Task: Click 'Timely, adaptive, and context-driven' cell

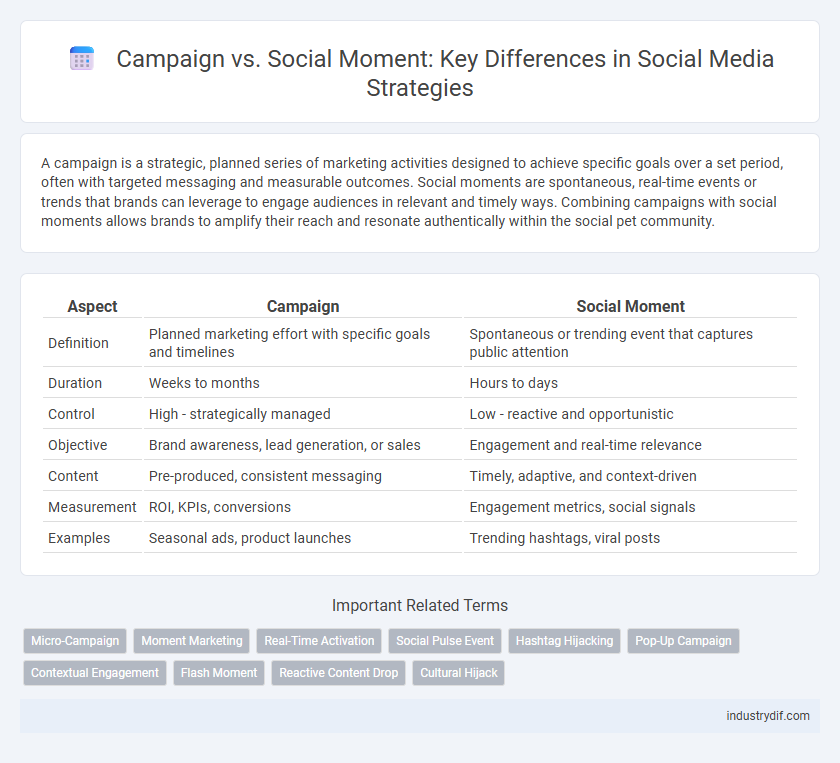Action: tap(631, 476)
